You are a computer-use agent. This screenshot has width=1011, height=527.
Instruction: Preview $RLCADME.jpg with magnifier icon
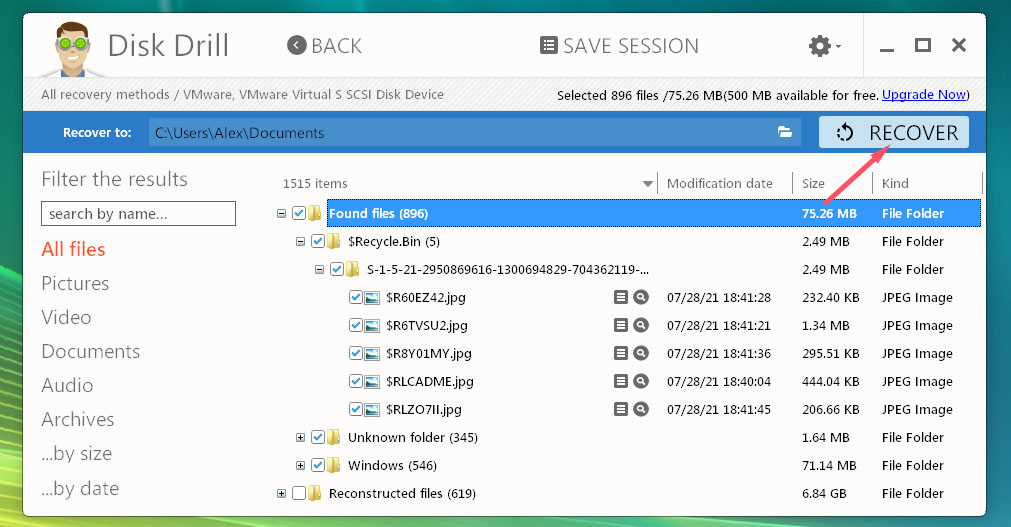point(641,381)
